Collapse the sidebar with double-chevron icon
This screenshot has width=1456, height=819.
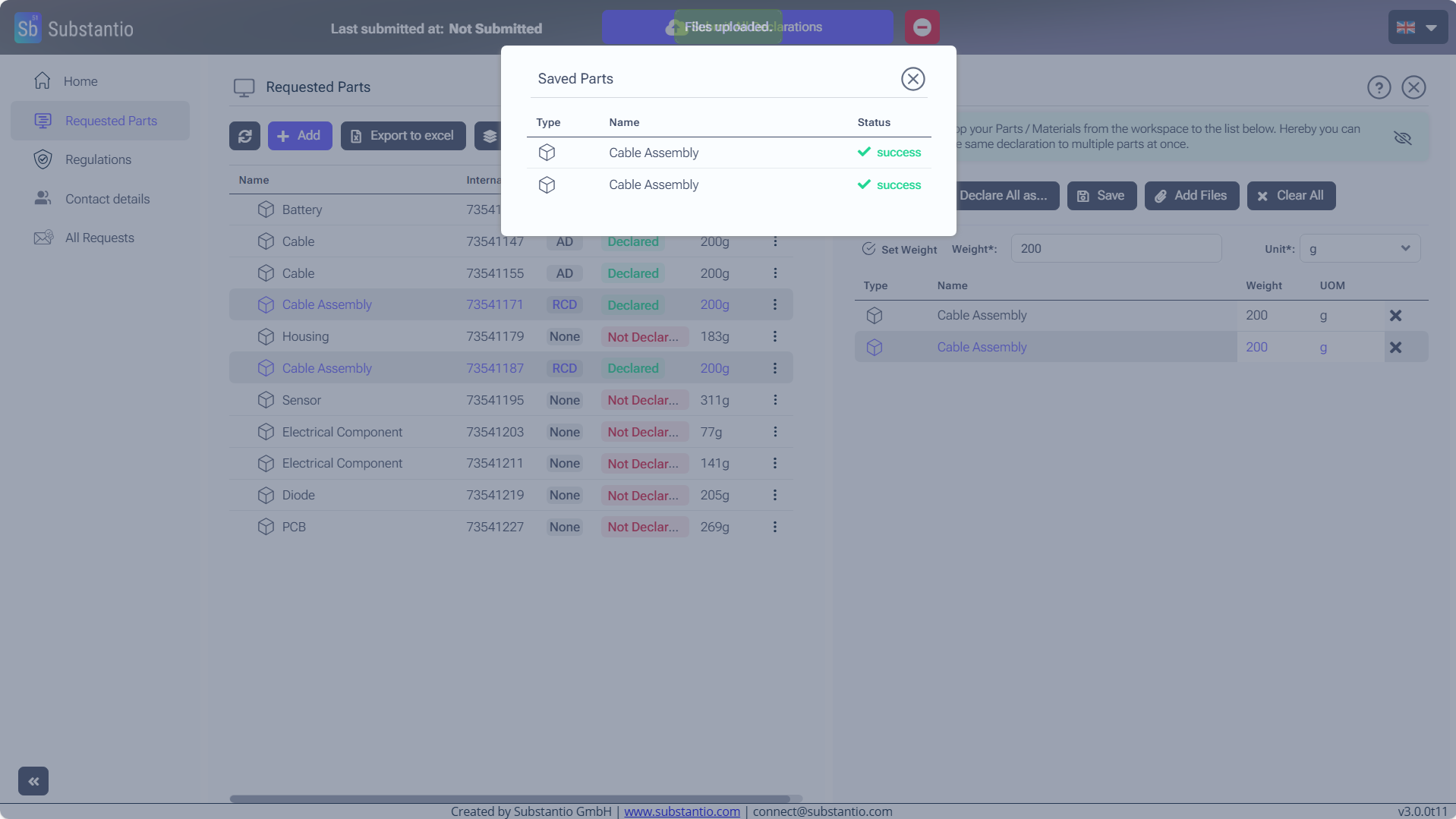[33, 781]
